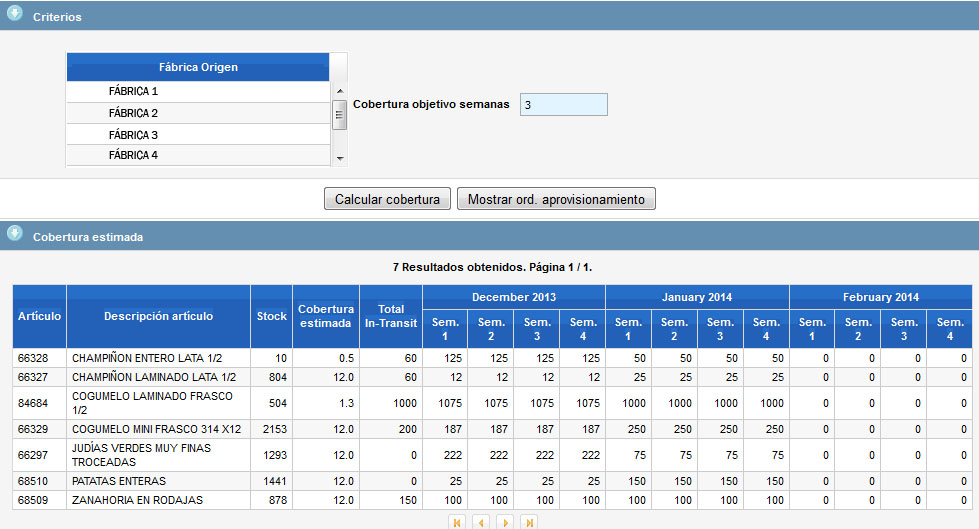
Task: Click the factory list scroll up arrow
Action: coord(340,91)
